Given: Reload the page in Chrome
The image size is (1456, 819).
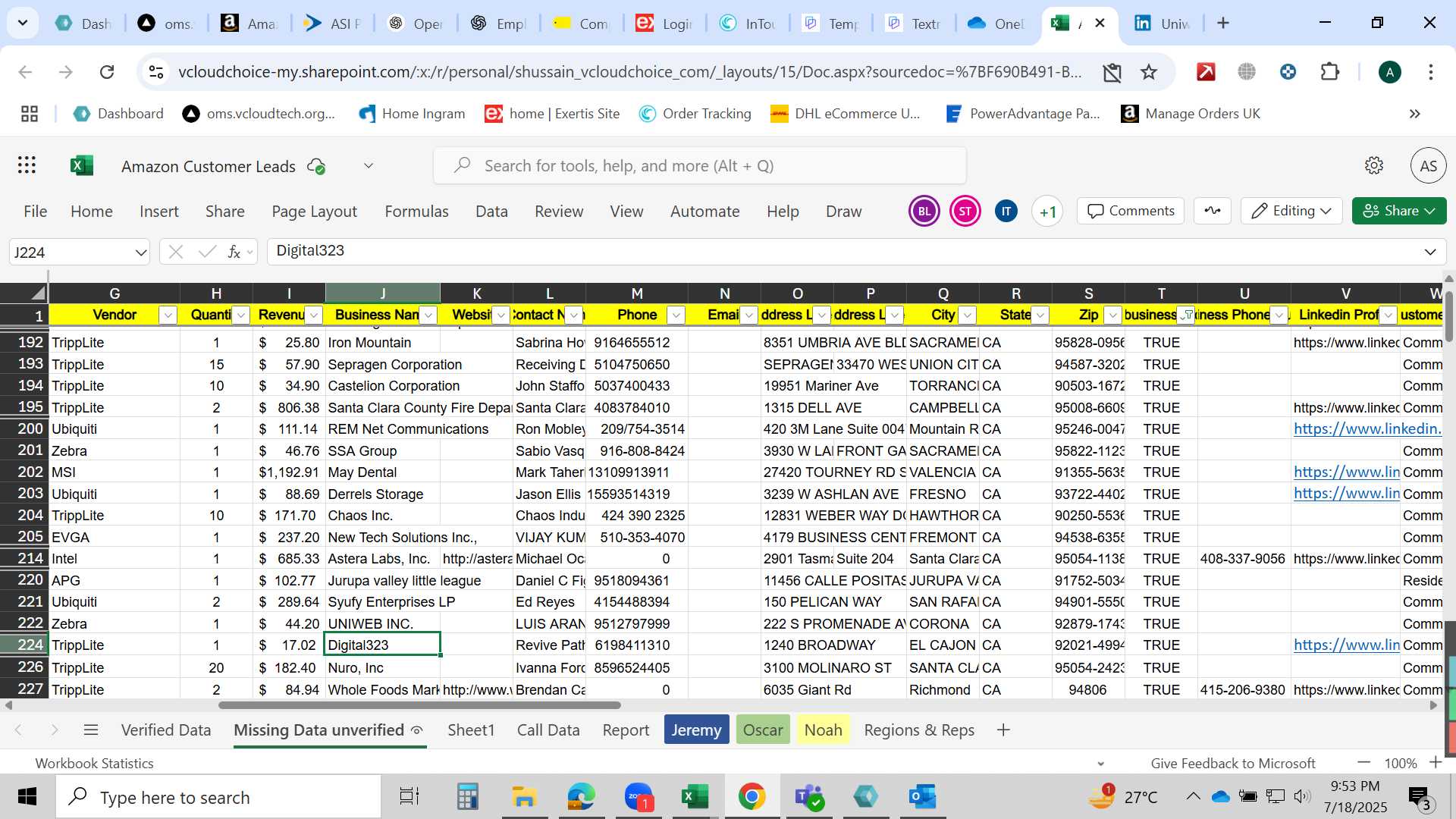Looking at the screenshot, I should pos(107,72).
